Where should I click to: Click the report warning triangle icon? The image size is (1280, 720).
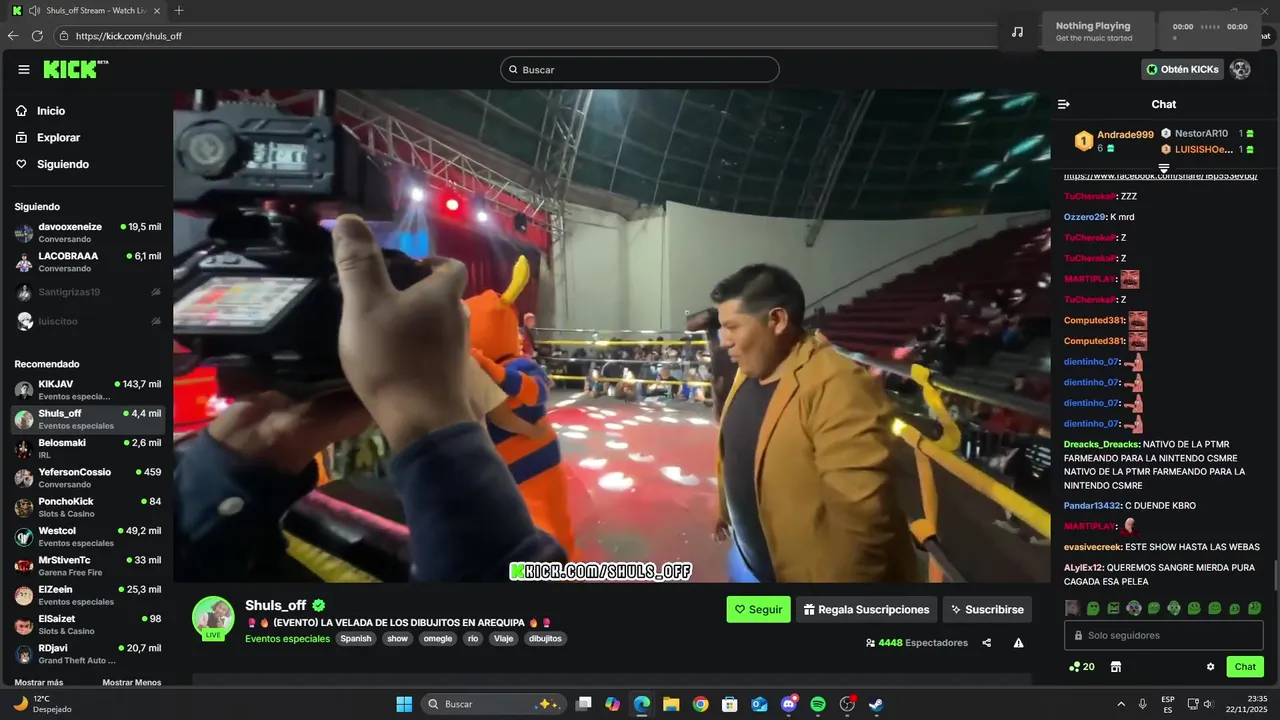(x=1018, y=643)
